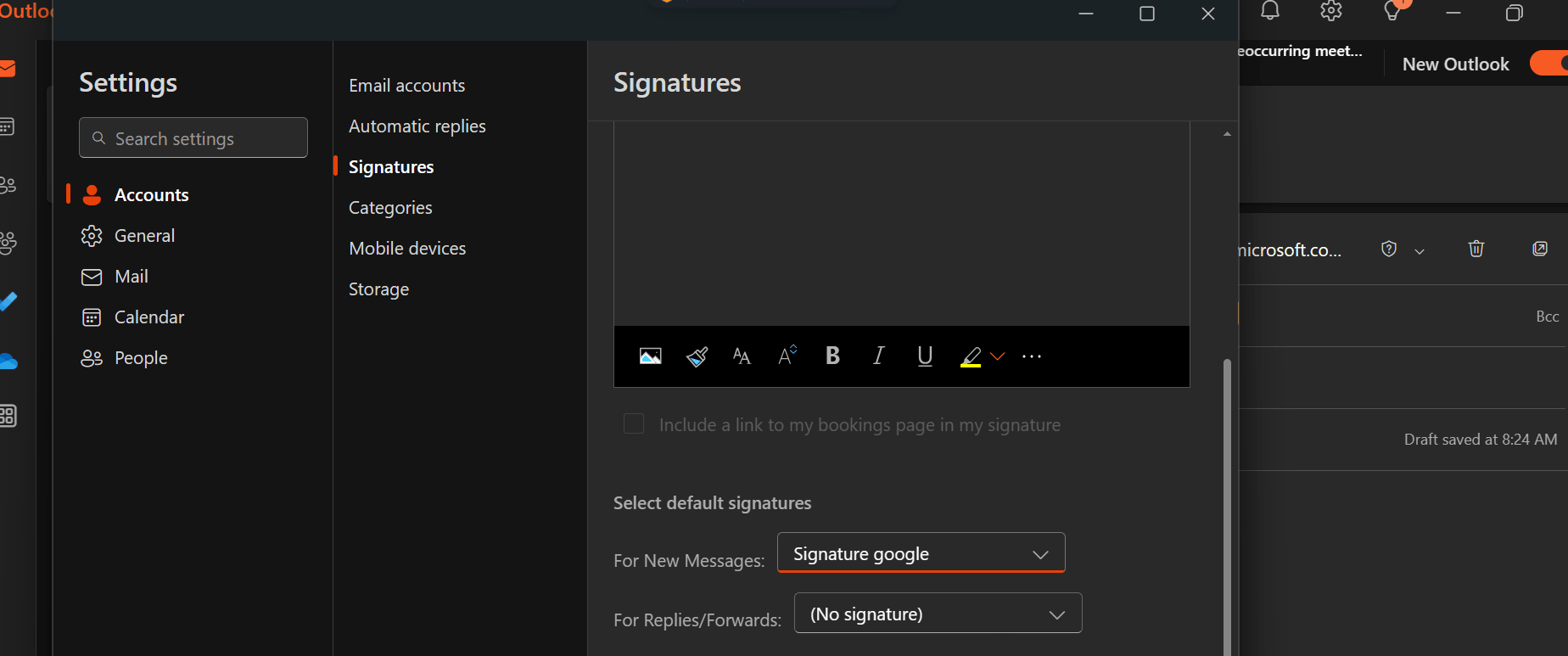Open the For New Messages signature dropdown
The width and height of the screenshot is (1568, 656).
click(x=921, y=553)
